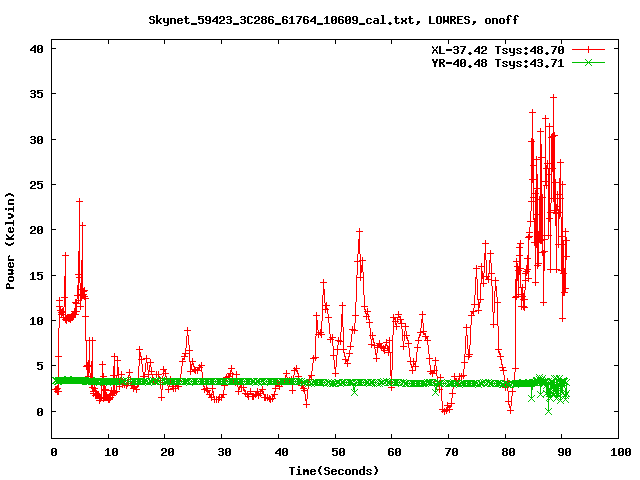Click y-axis tick label 25
Screen dimensions: 640x480
(x=36, y=185)
